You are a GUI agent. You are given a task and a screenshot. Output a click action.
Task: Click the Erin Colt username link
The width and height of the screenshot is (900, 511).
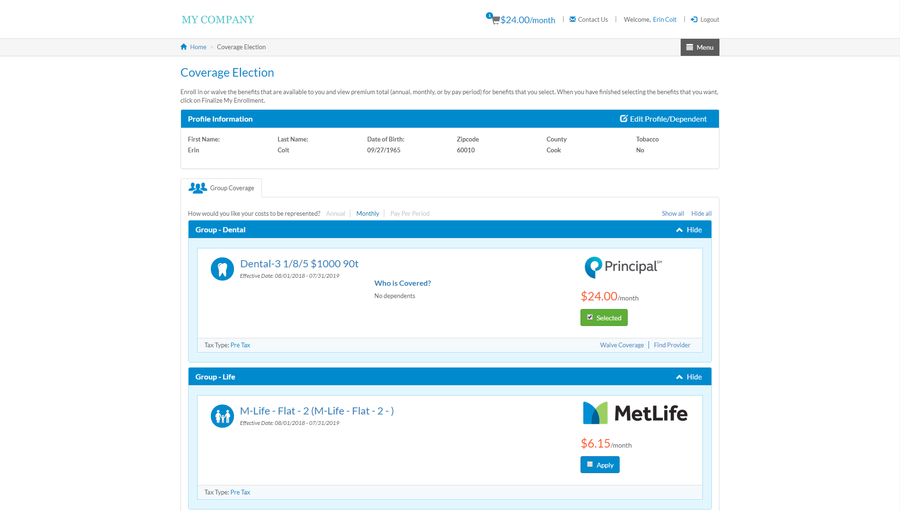pyautogui.click(x=664, y=20)
